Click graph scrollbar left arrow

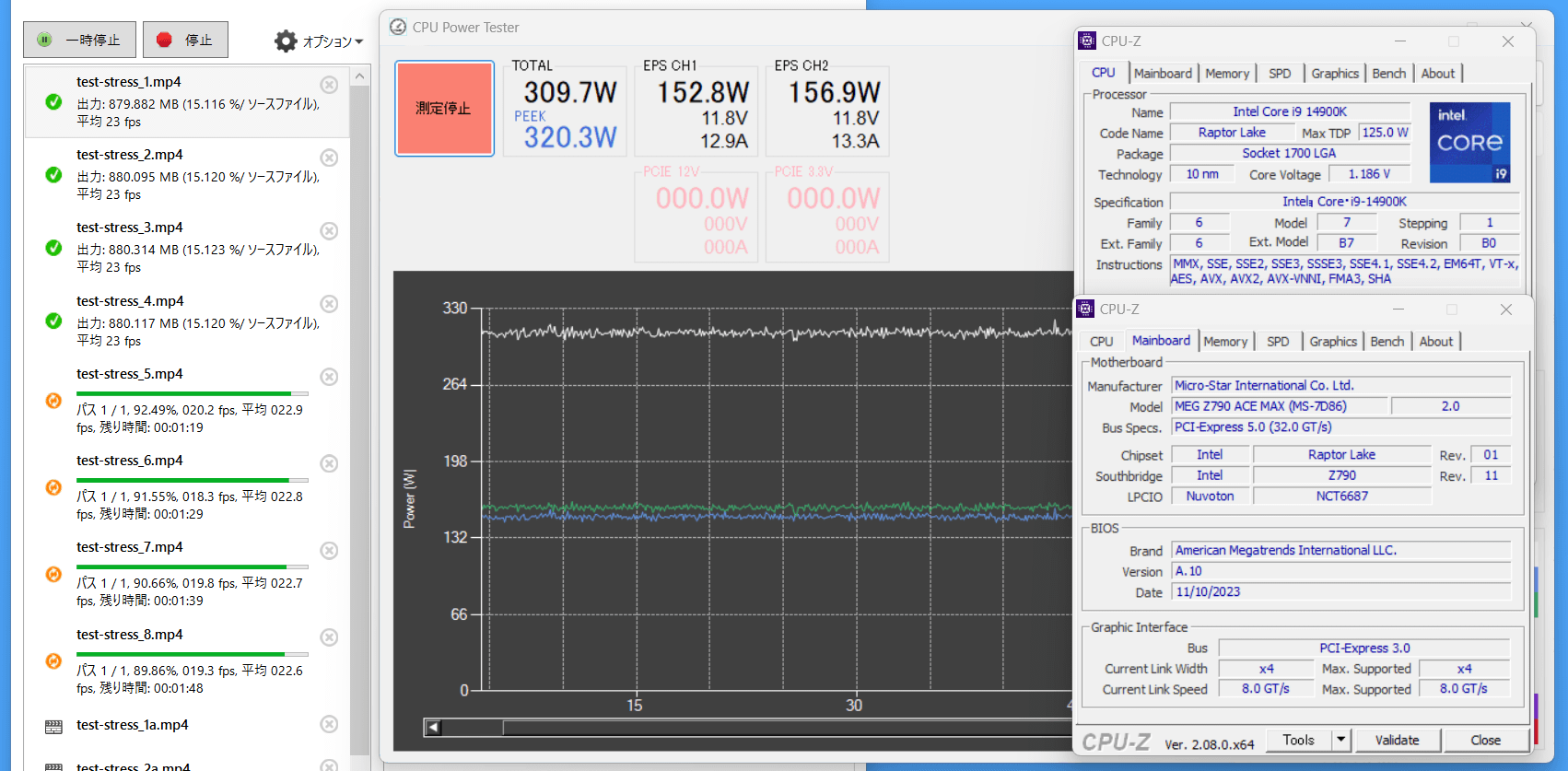click(433, 728)
